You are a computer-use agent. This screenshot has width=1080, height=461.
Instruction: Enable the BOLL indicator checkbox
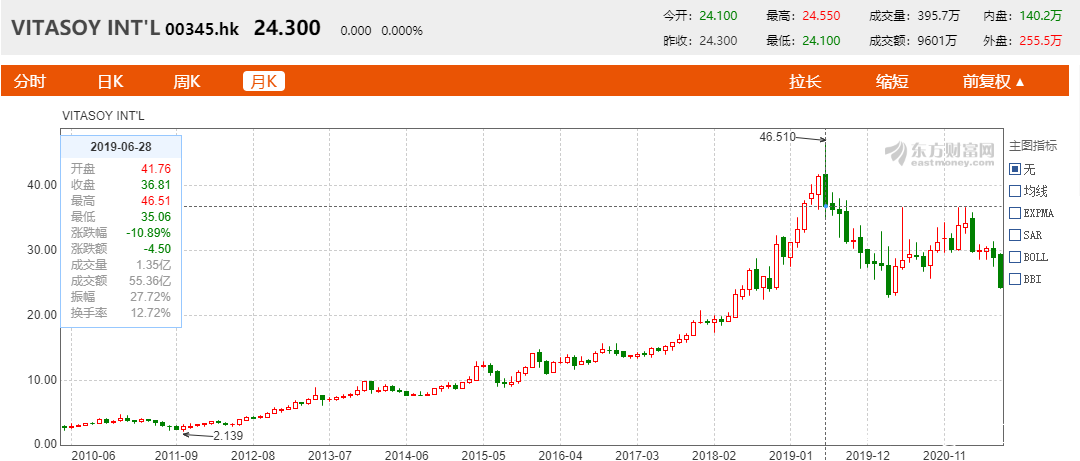[1014, 258]
